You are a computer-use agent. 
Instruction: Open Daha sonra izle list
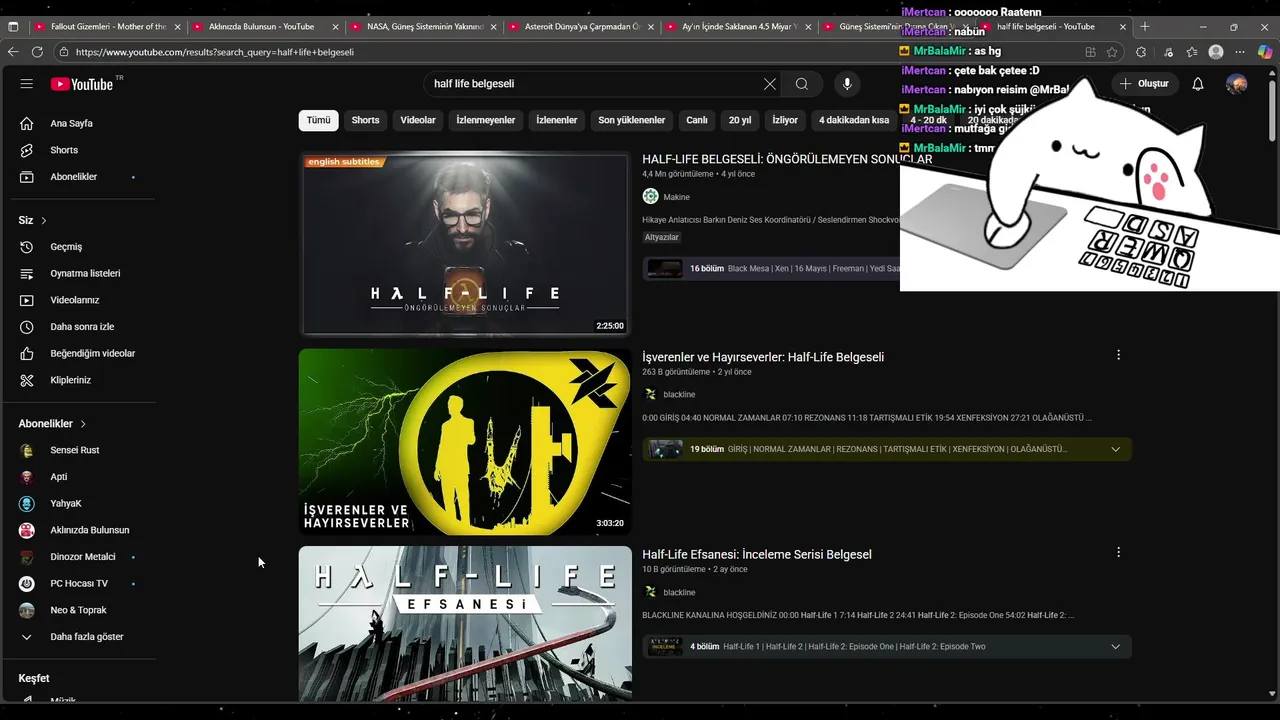click(80, 327)
